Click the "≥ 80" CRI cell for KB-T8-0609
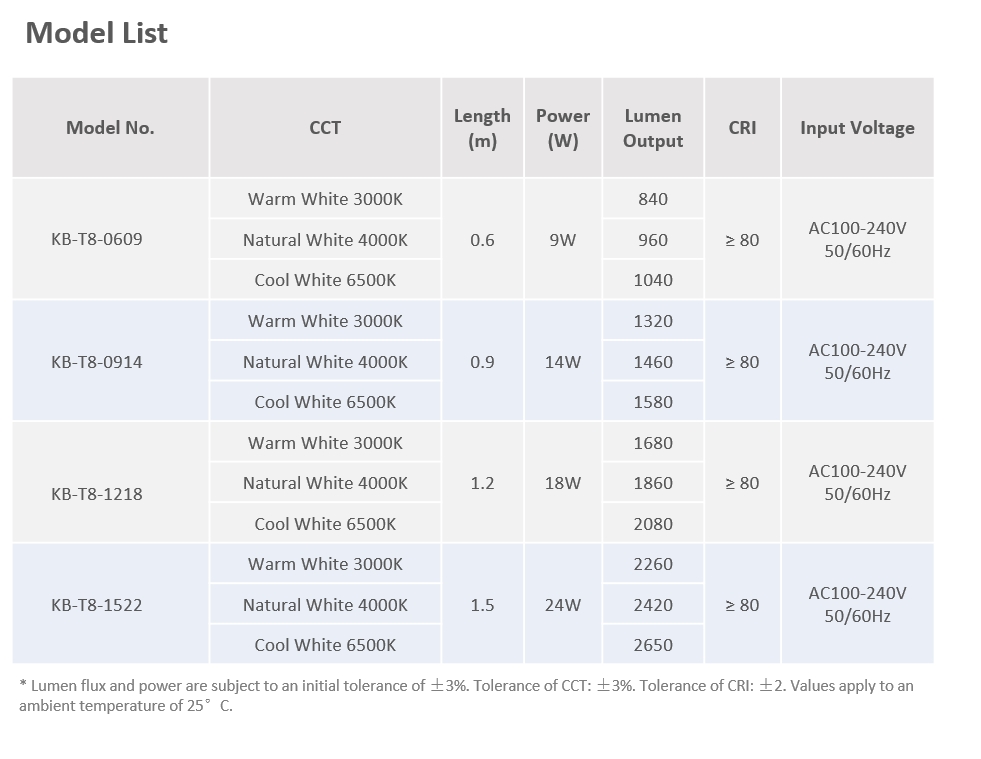Screen dimensions: 981x759 point(743,240)
